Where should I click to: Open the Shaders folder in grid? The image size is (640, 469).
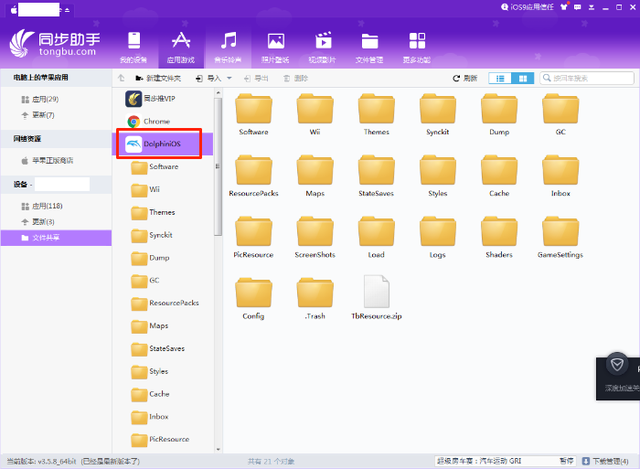pyautogui.click(x=499, y=237)
